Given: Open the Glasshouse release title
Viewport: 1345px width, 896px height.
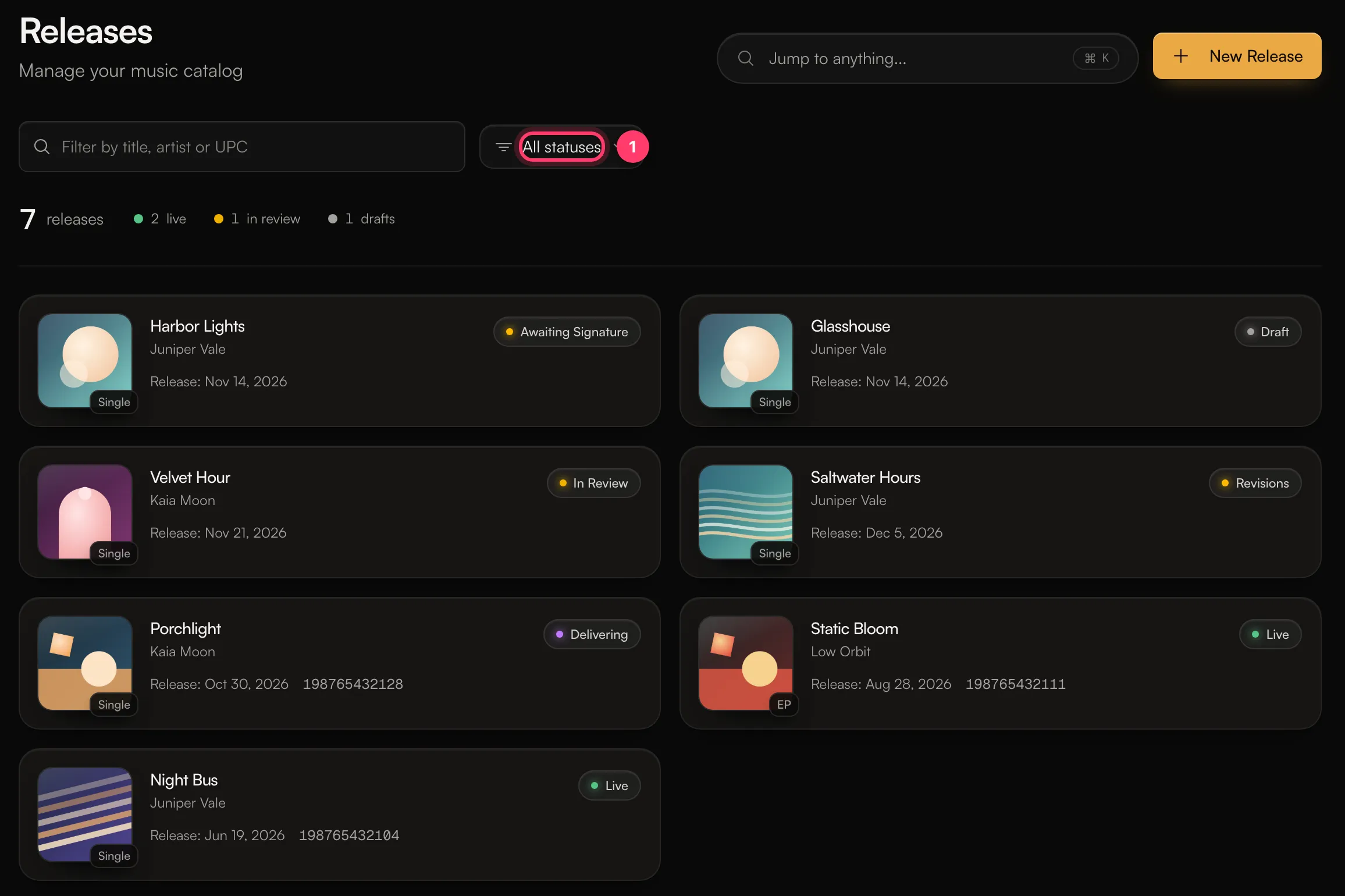Looking at the screenshot, I should coord(851,326).
